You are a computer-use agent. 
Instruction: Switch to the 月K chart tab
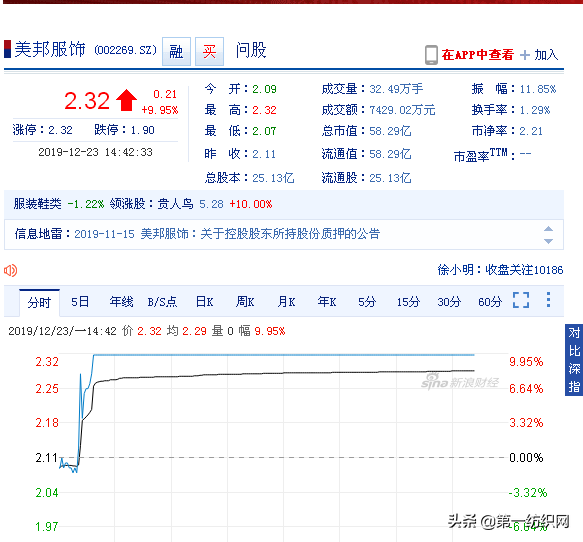click(x=286, y=301)
